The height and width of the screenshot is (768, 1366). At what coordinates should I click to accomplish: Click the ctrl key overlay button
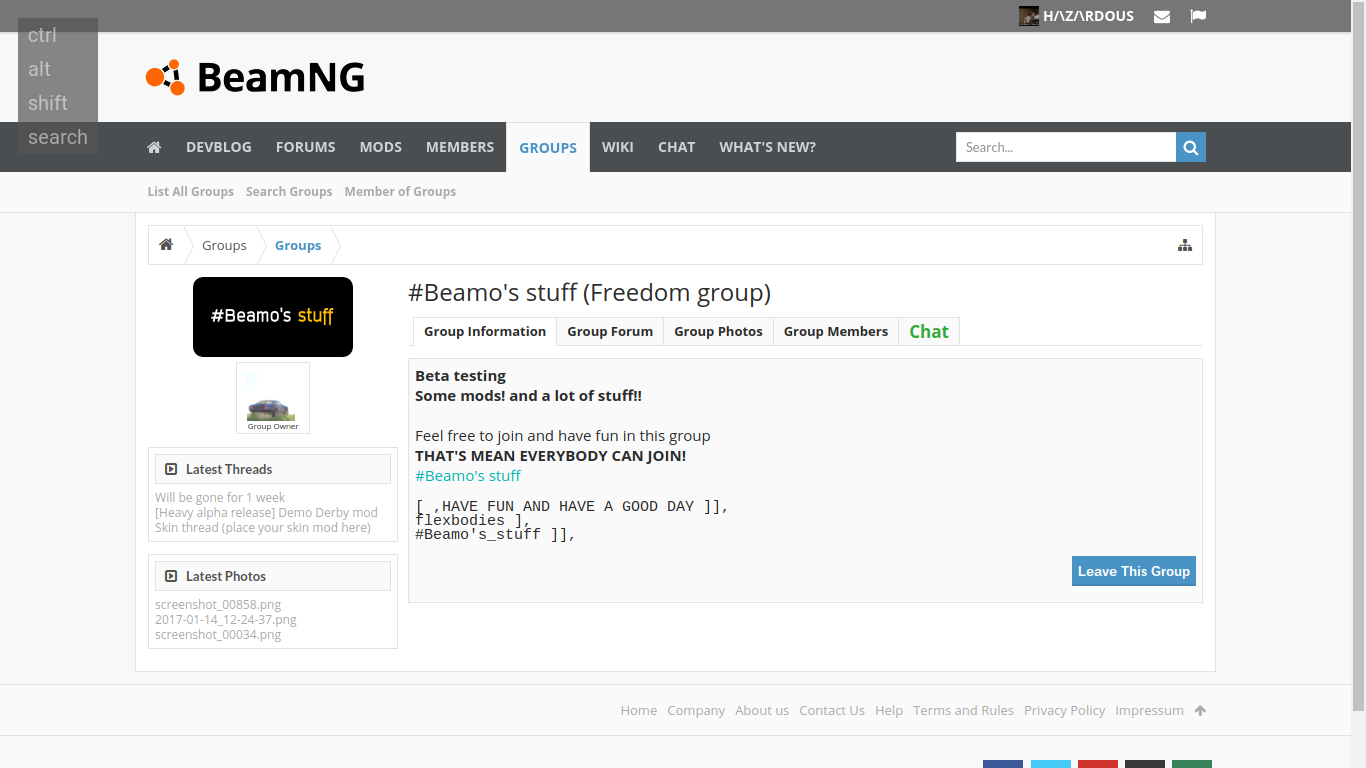[x=42, y=35]
